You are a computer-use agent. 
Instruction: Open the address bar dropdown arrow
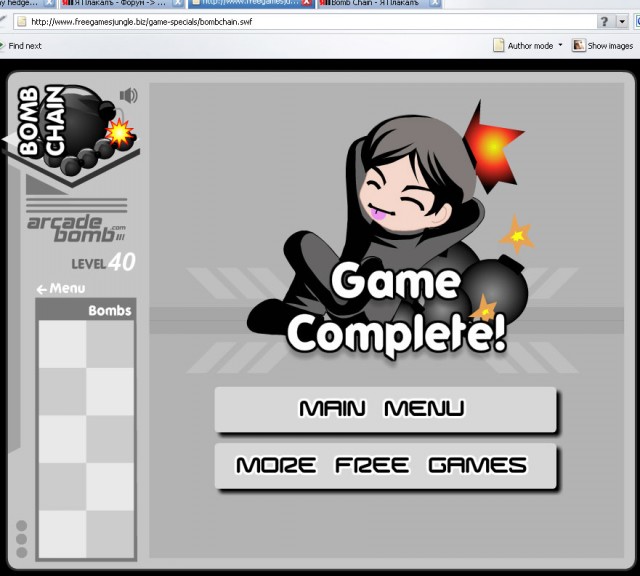(x=622, y=22)
